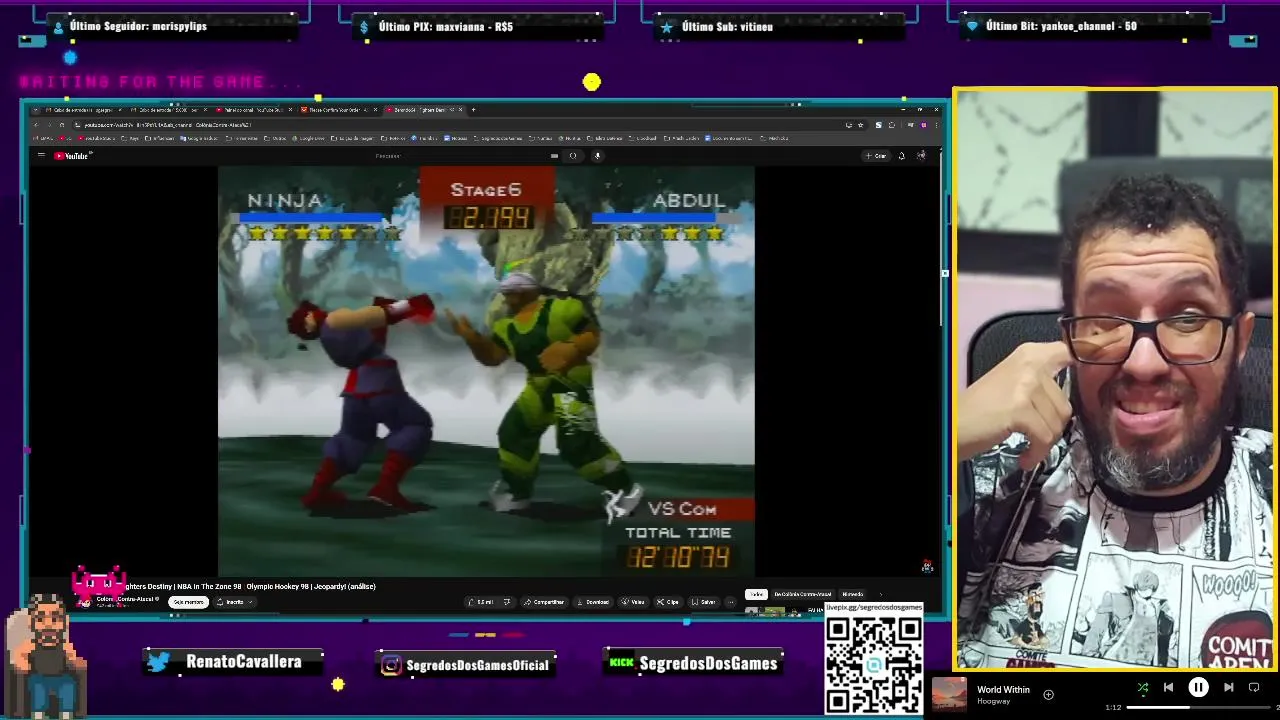Dislike the YouTube video
Image resolution: width=1280 pixels, height=720 pixels.
(507, 602)
